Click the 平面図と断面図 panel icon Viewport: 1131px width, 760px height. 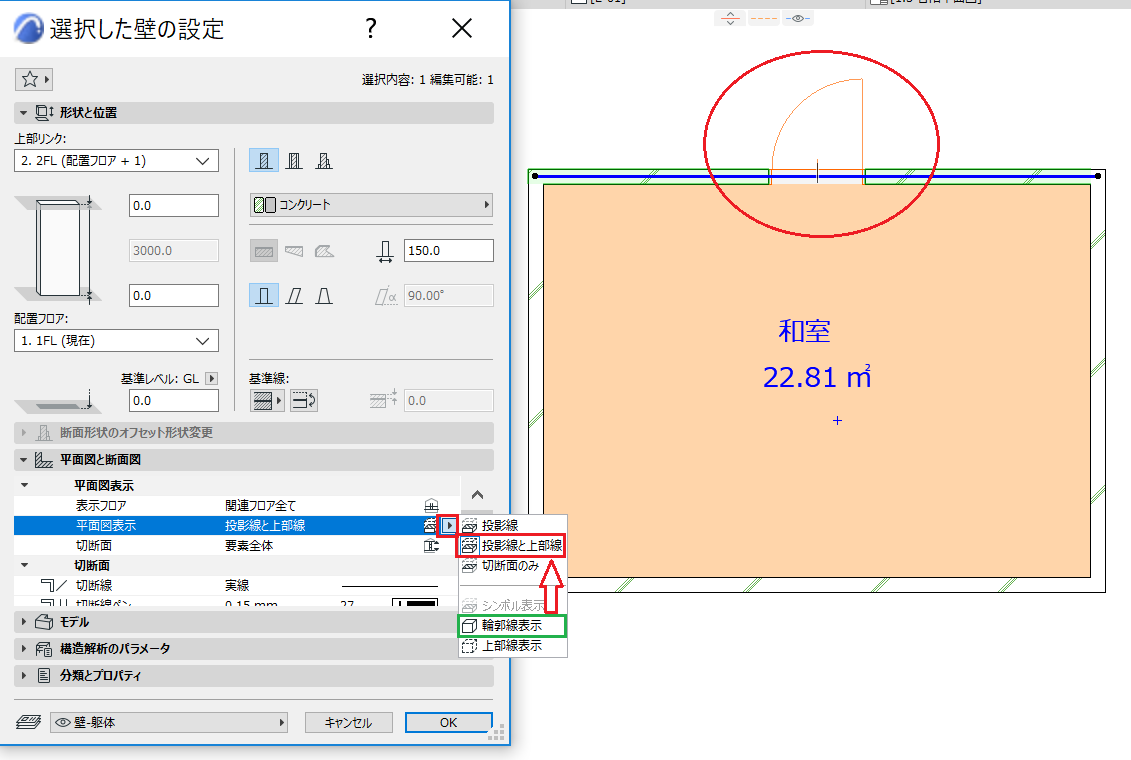coord(44,459)
